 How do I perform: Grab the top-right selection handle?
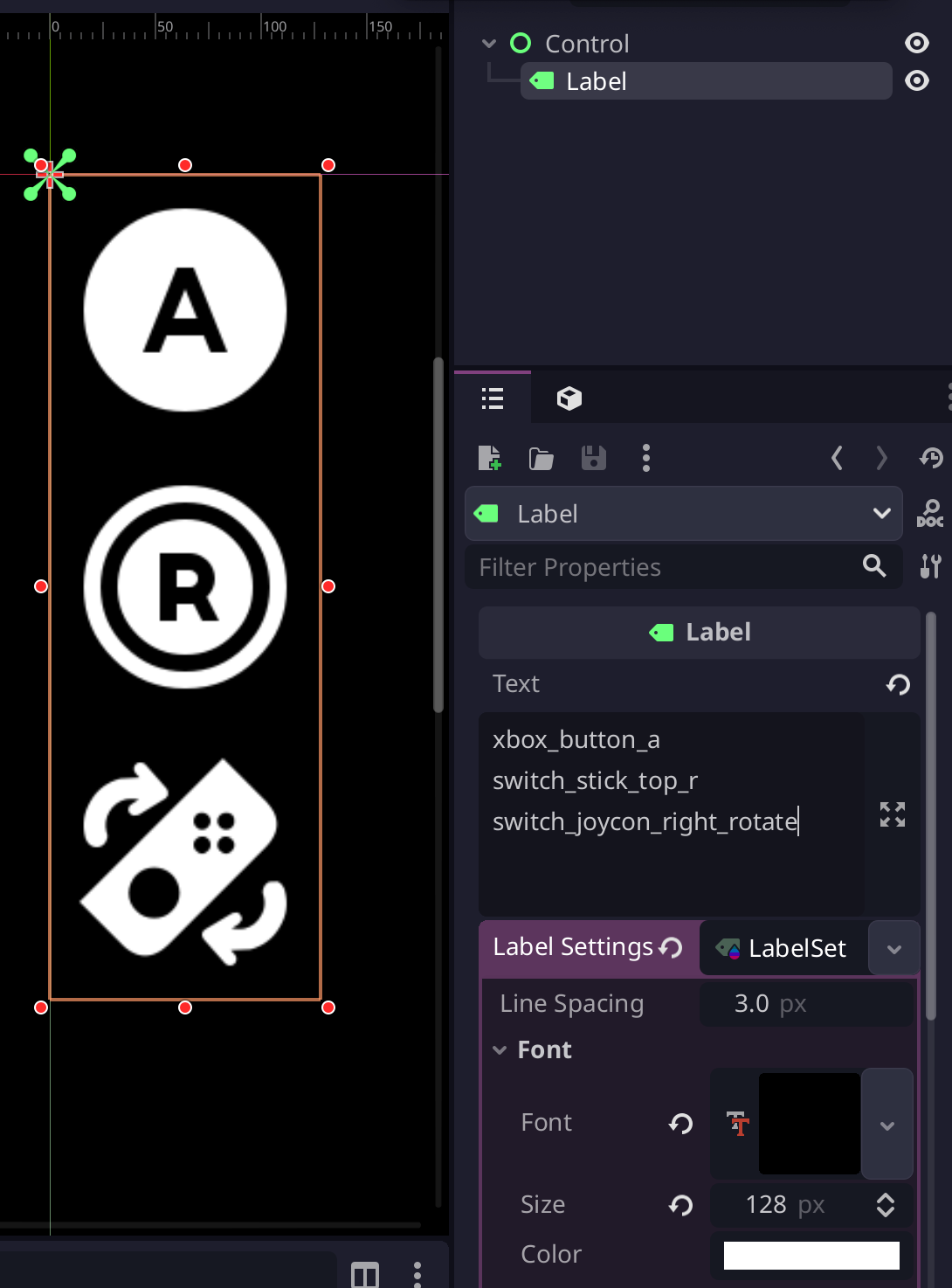pyautogui.click(x=328, y=165)
